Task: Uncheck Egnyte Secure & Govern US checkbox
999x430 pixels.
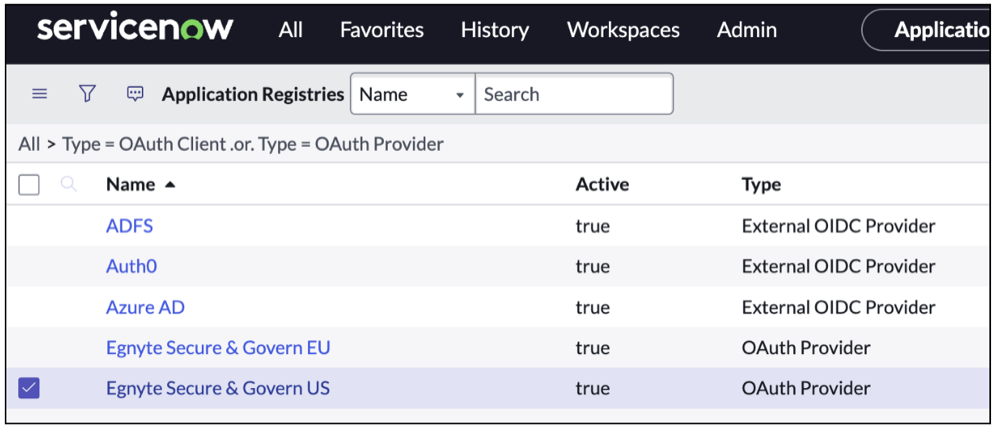Action: (29, 388)
